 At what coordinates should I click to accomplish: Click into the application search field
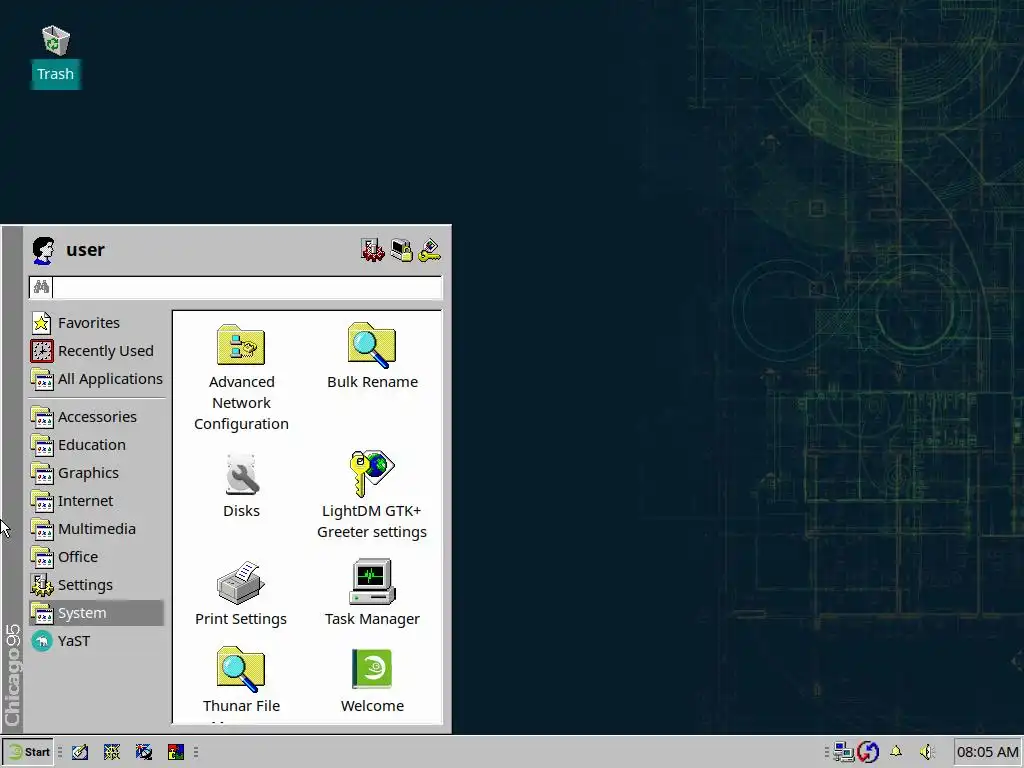[247, 287]
